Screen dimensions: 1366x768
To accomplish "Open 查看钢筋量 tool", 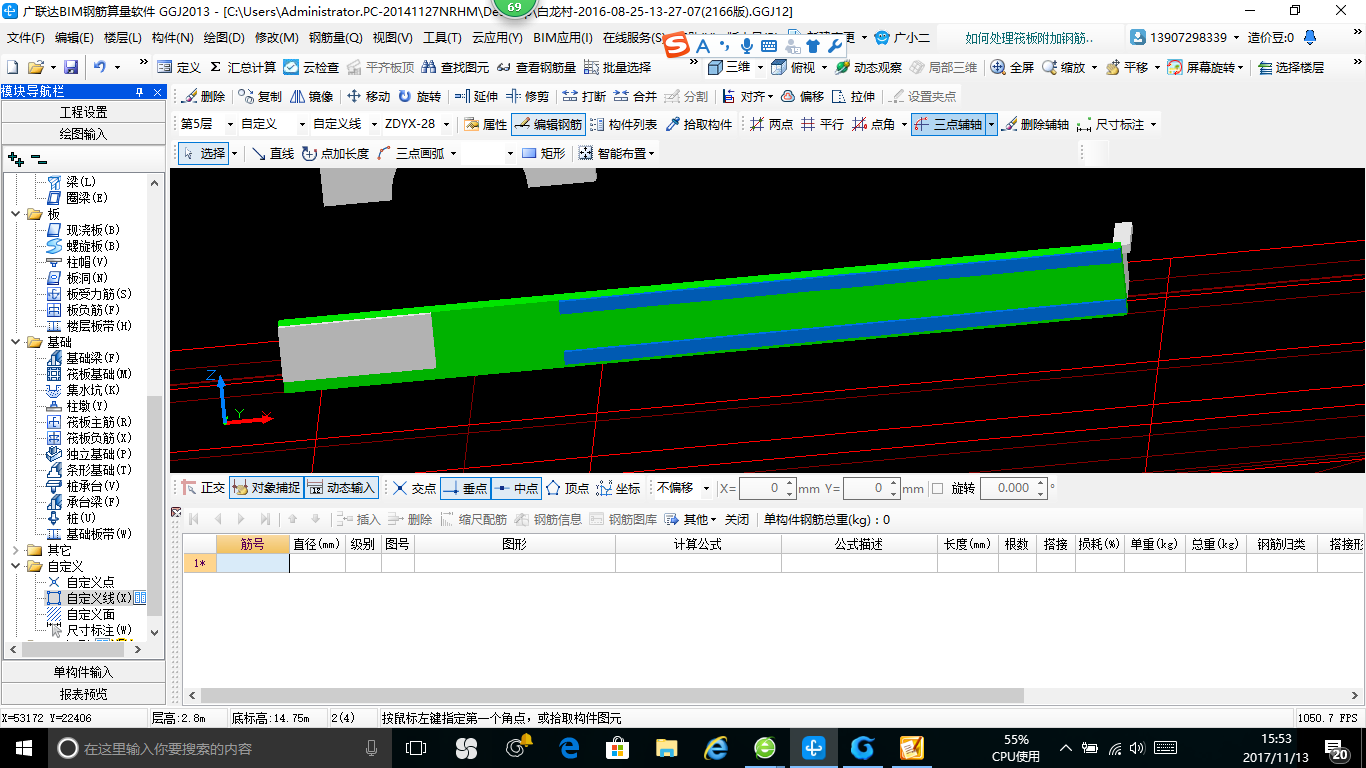I will [x=536, y=67].
